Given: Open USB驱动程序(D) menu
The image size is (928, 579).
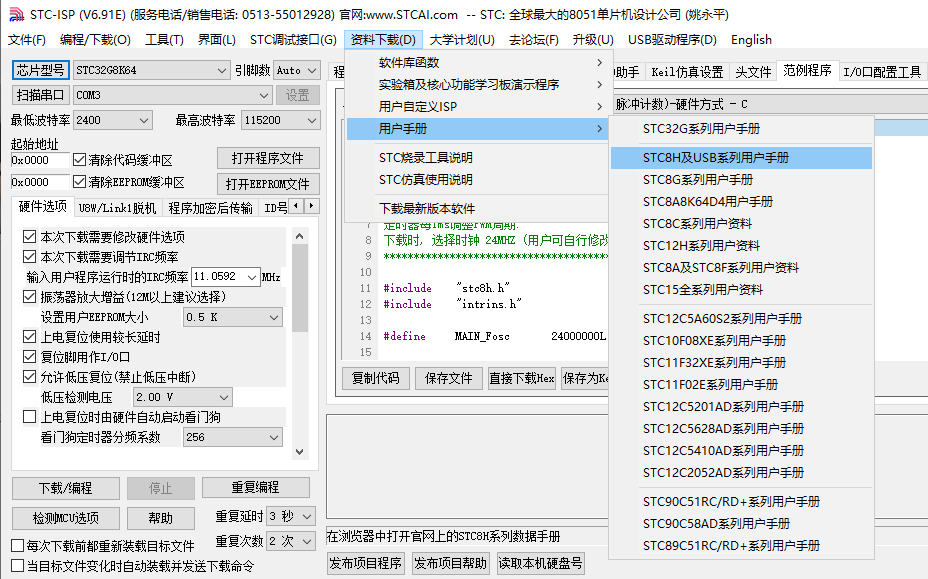Looking at the screenshot, I should (672, 40).
